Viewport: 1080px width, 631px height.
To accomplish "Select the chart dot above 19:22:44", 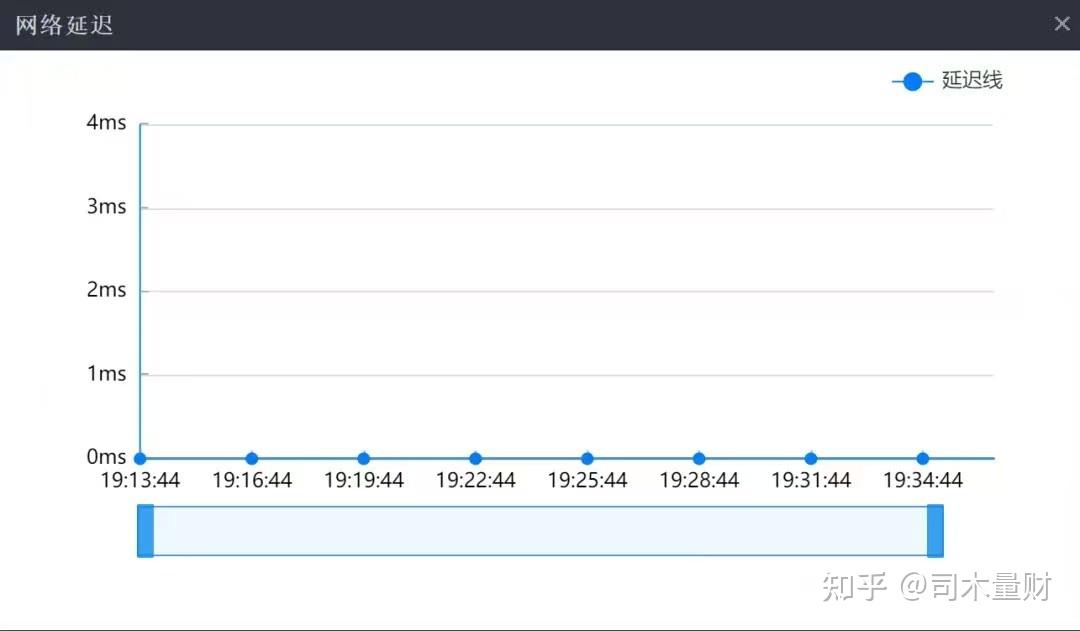I will (x=476, y=459).
